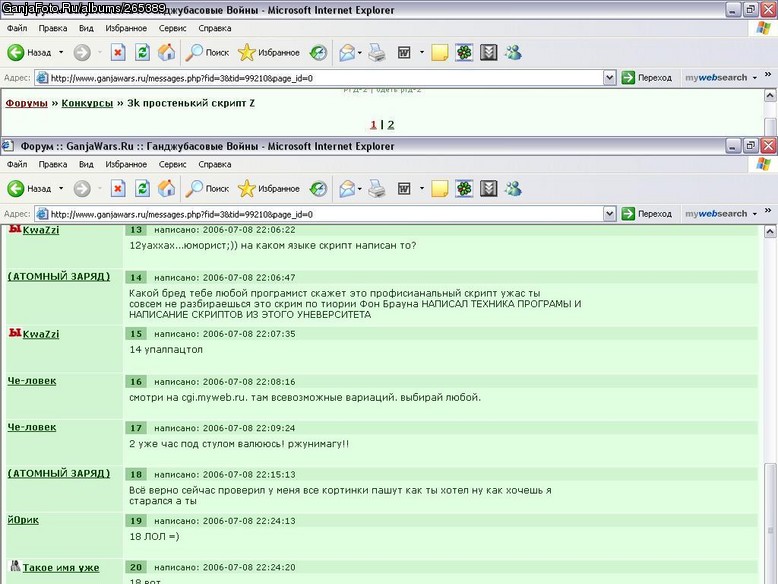This screenshot has height=584, width=778.
Task: Click post number 16 badge
Action: pos(136,382)
